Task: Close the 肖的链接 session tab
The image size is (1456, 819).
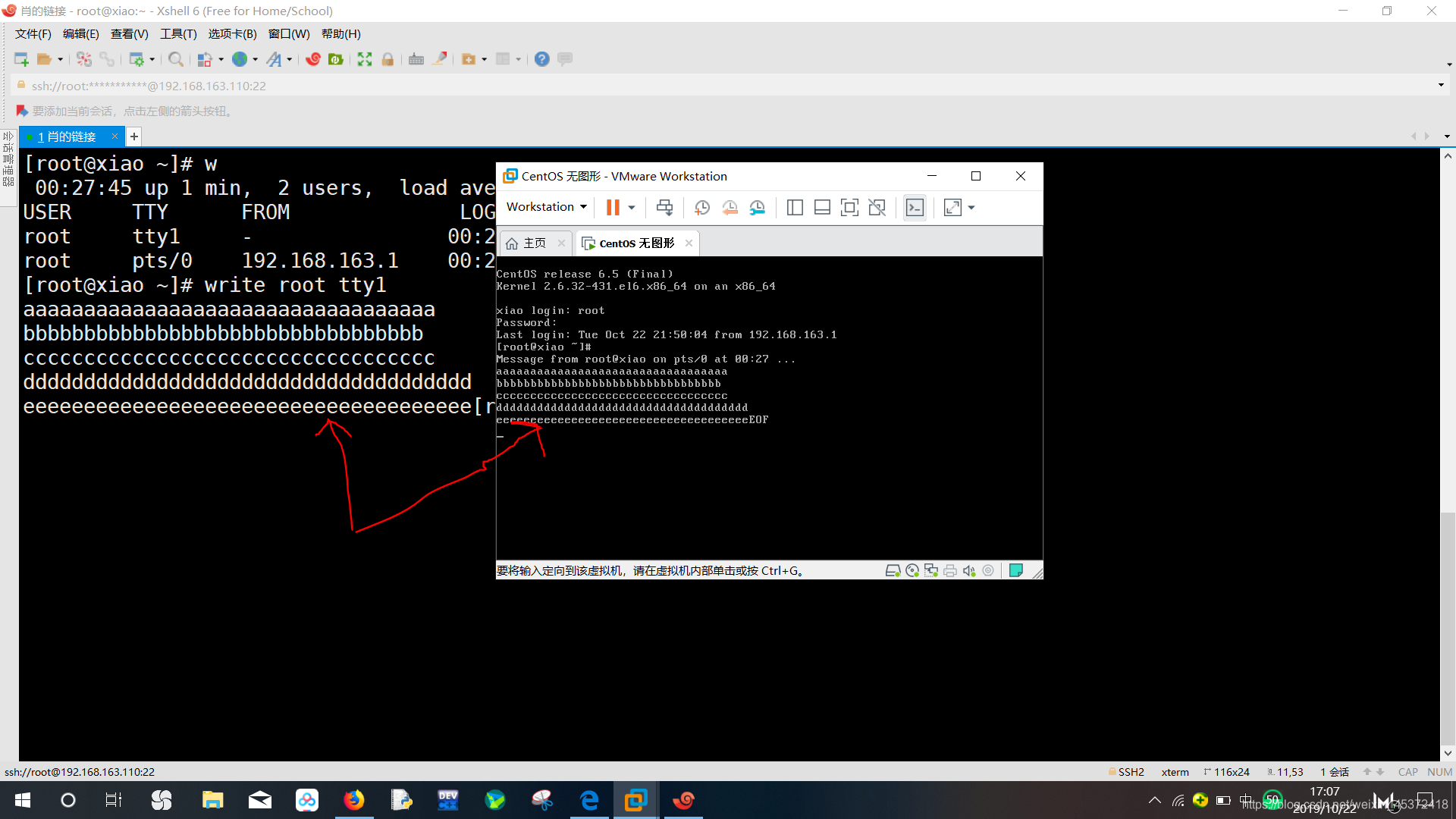Action: (115, 136)
